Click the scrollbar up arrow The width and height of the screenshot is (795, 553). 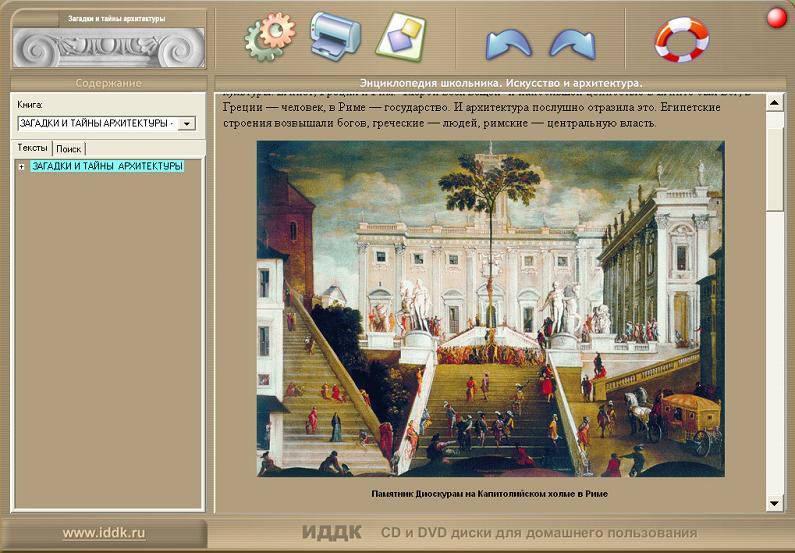point(774,102)
